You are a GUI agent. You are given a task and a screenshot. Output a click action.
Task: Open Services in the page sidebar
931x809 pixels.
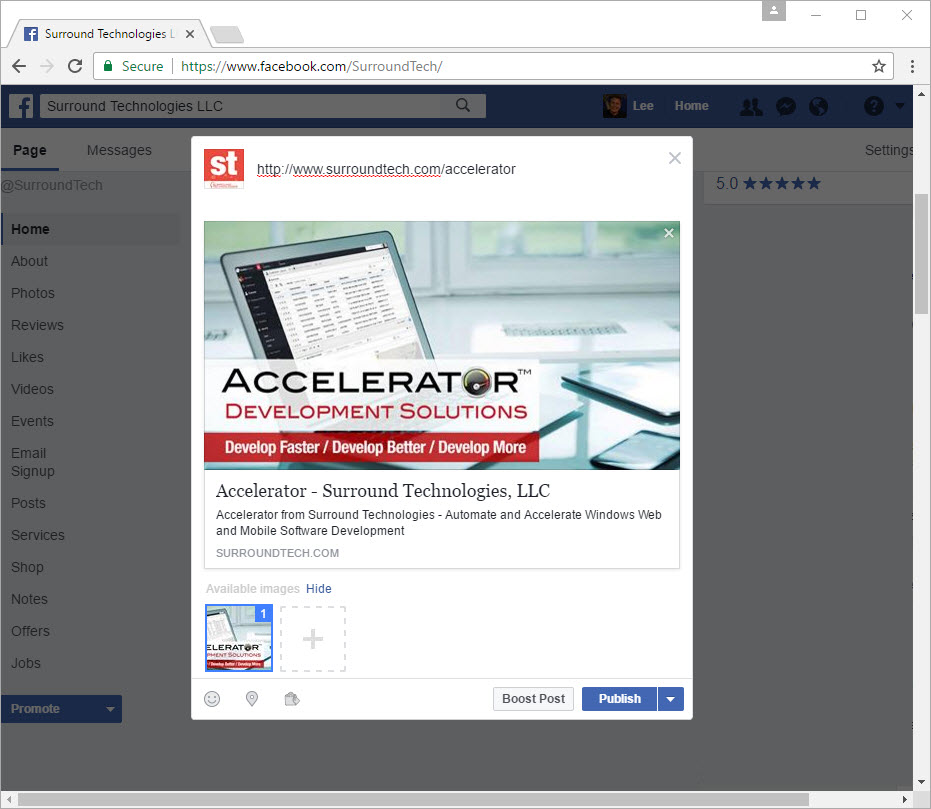pos(37,535)
